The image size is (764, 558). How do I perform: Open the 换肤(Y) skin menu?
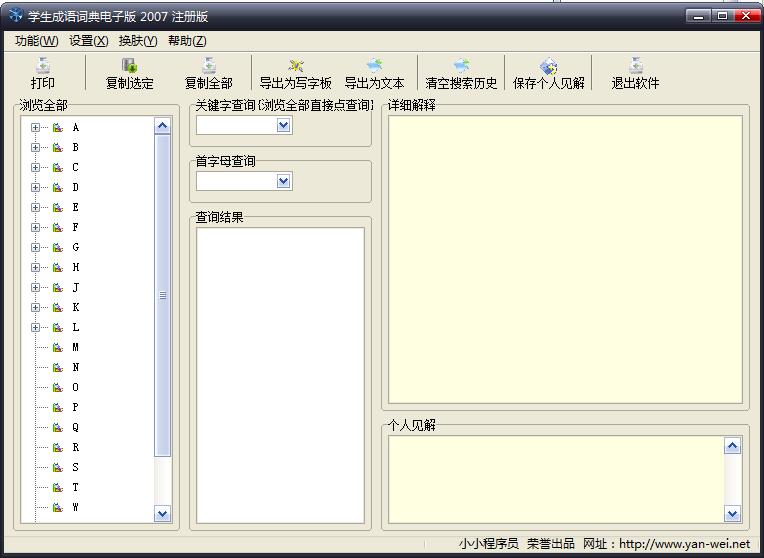(x=137, y=41)
